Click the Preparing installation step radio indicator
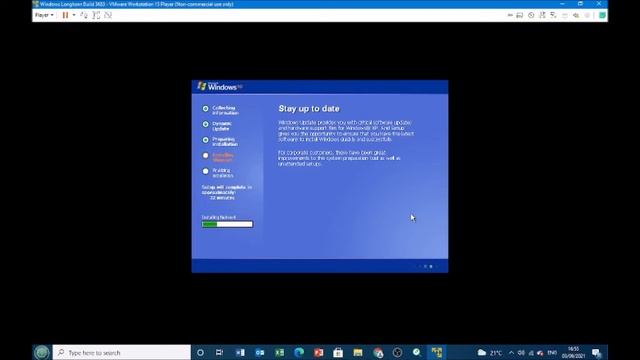The width and height of the screenshot is (640, 360). click(205, 140)
